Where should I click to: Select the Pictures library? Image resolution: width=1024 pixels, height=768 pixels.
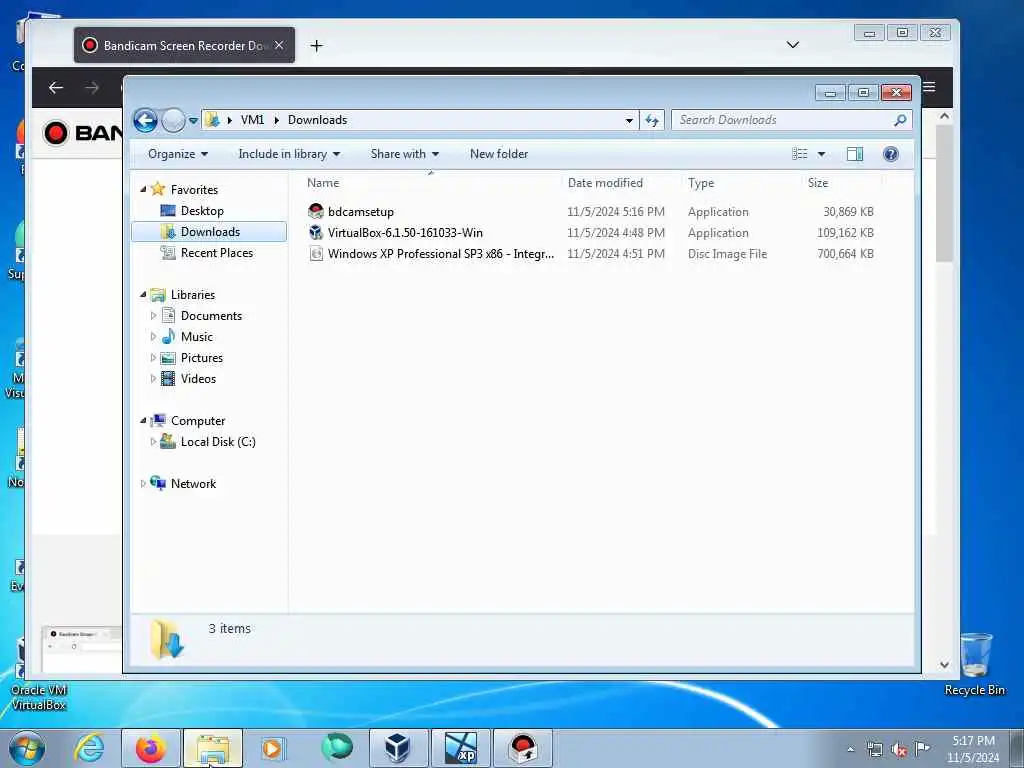(x=202, y=357)
